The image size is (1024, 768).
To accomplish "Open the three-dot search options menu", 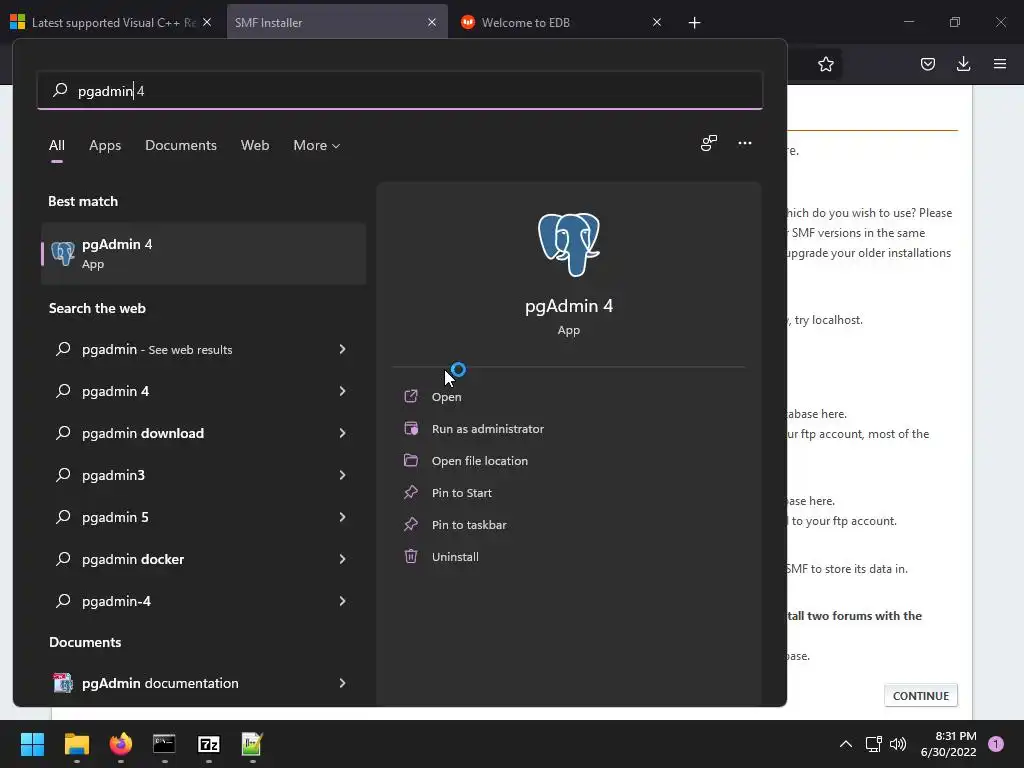I will point(744,143).
